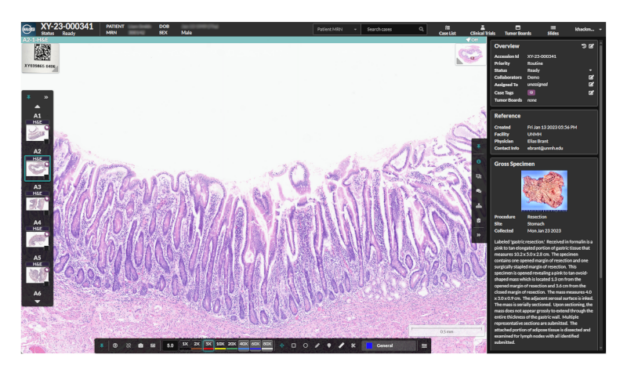
Task: Click the Search cases input field
Action: tap(394, 29)
